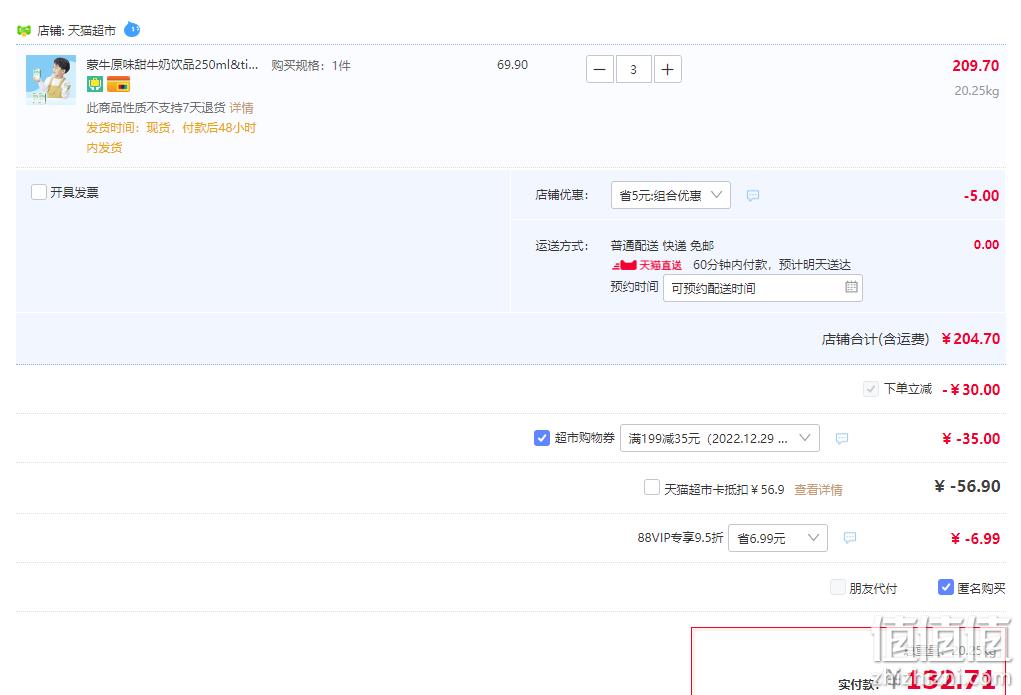Click the calendar icon in delivery time field
Screen dimensions: 1021x695
(x=851, y=287)
